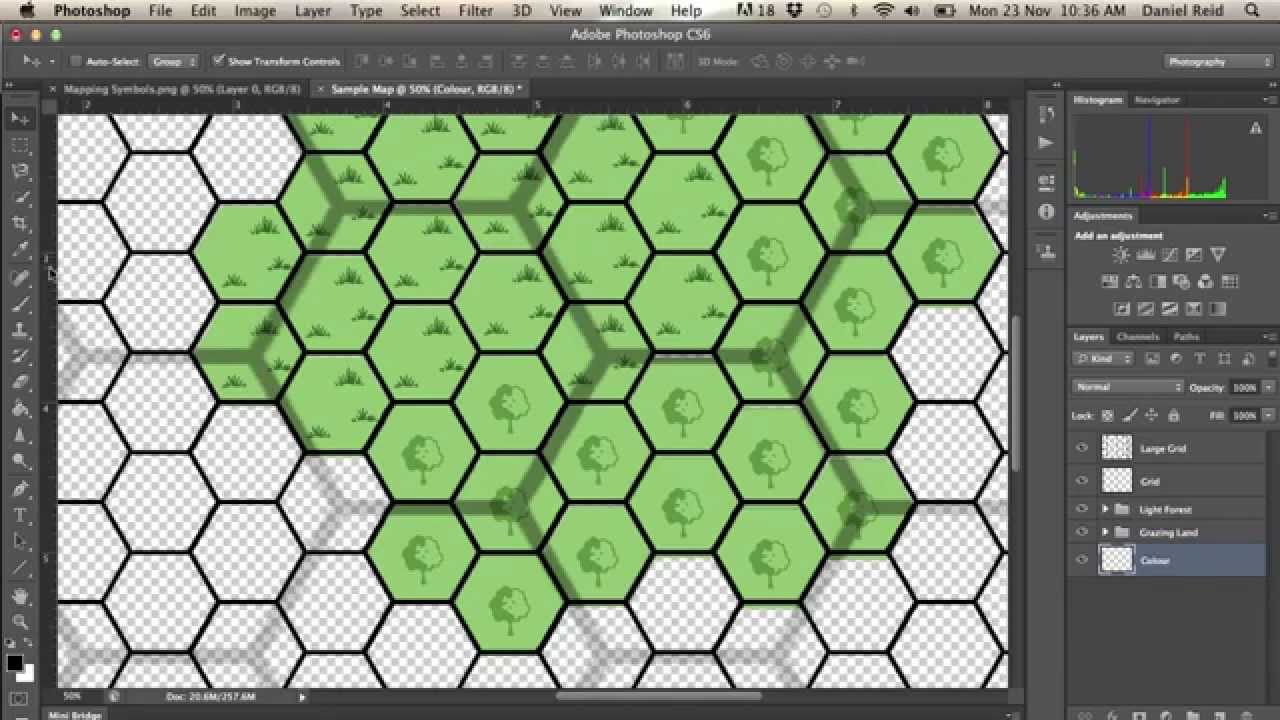Open Spotlight search in menu bar
The height and width of the screenshot is (720, 1280).
(1253, 11)
